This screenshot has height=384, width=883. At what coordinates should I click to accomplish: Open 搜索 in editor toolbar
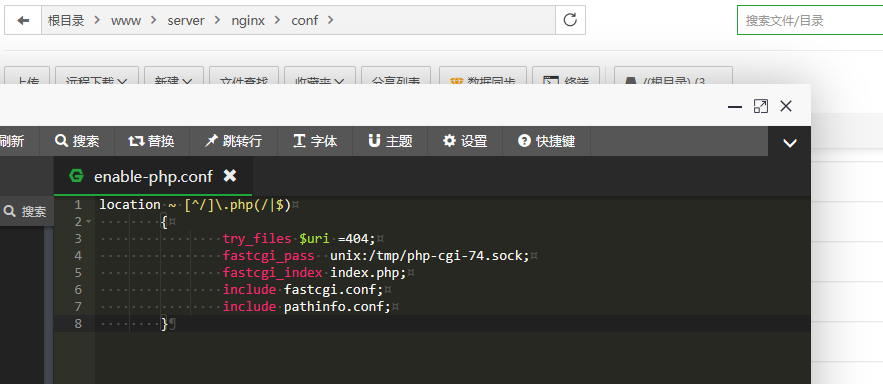click(77, 141)
